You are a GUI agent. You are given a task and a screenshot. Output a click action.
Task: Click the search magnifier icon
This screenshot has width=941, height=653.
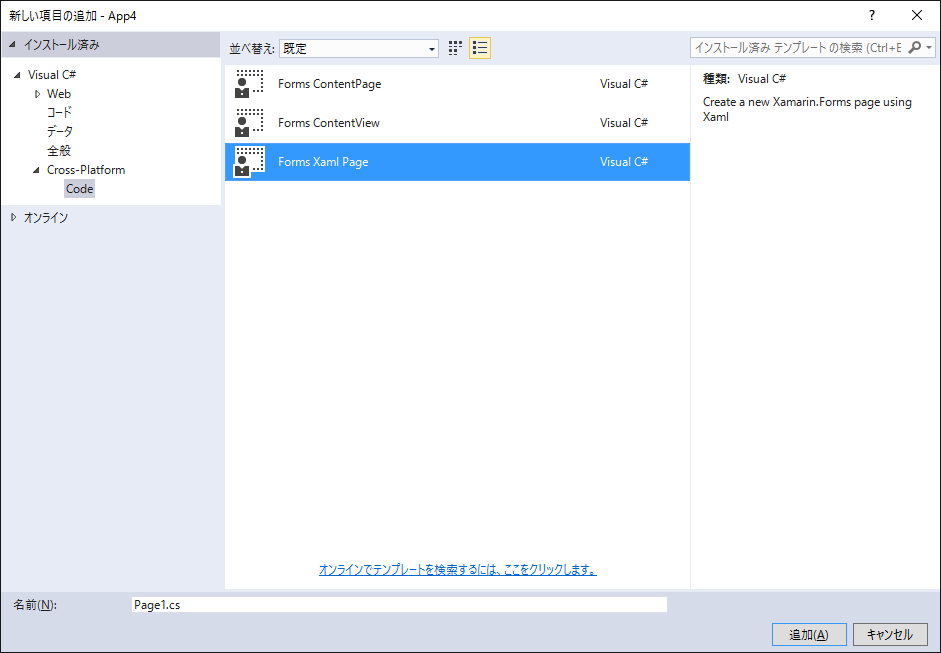[x=915, y=48]
